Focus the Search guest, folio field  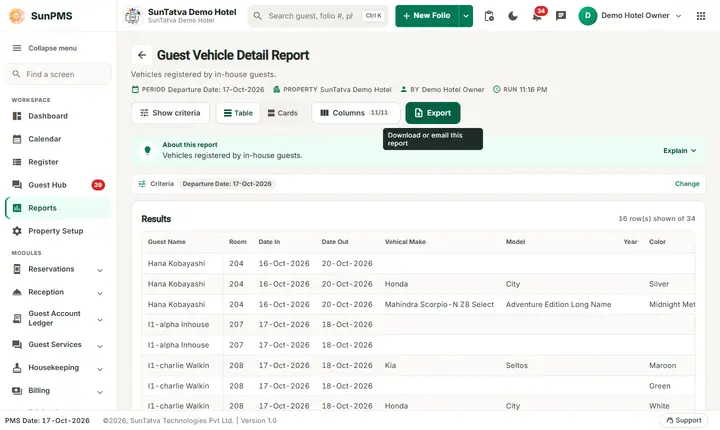click(x=318, y=16)
